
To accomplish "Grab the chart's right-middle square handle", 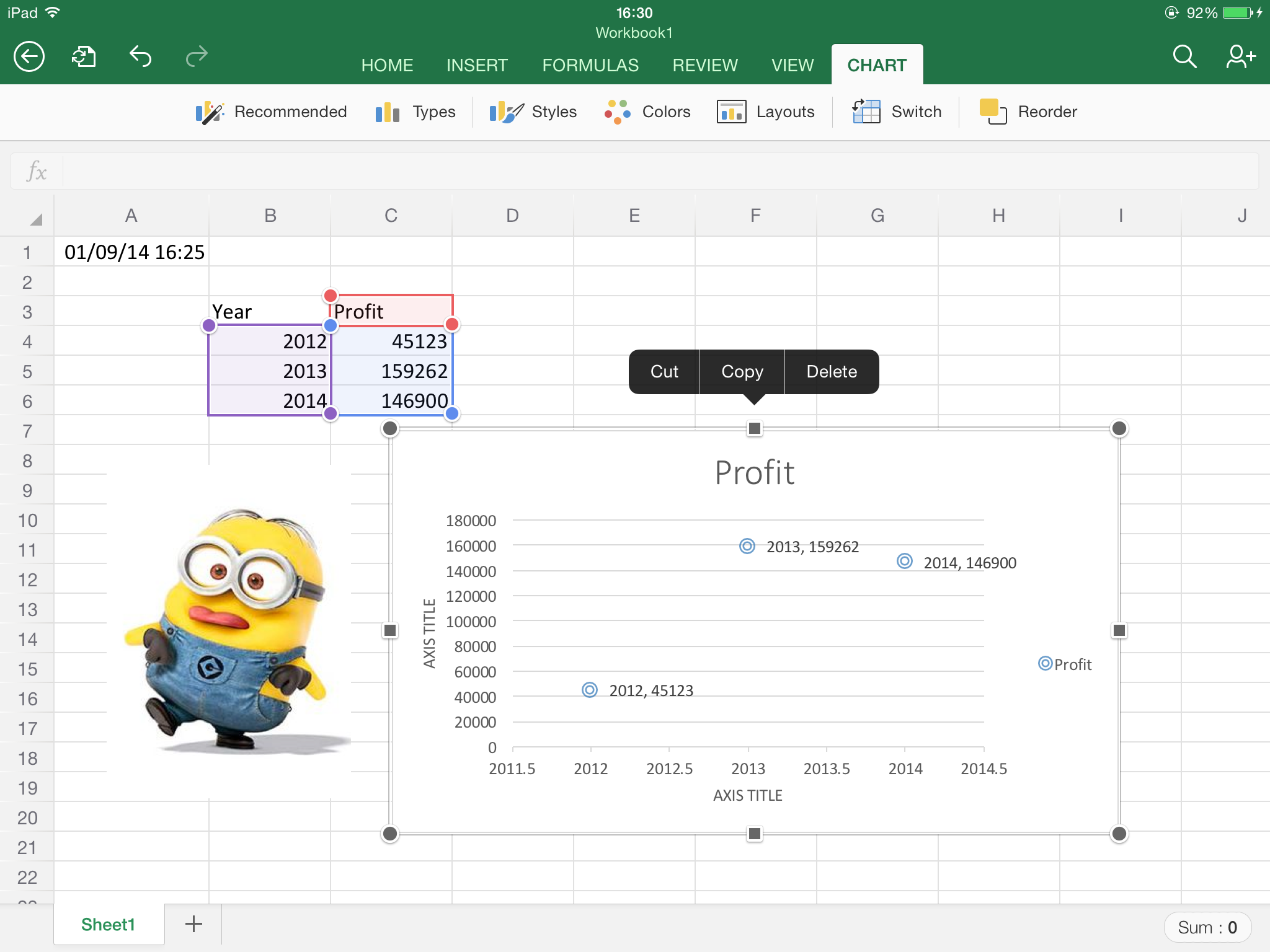I will 1119,630.
